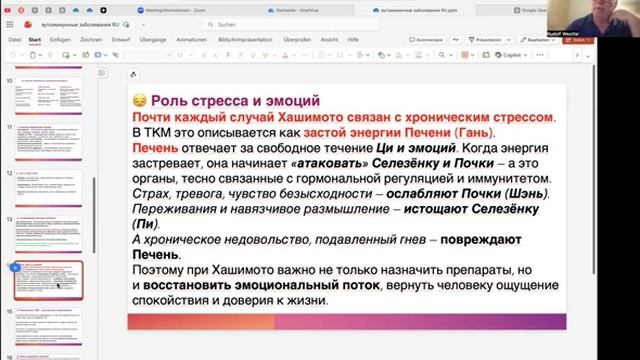Click the red Font Color icon
This screenshot has height=360, width=640.
(x=285, y=55)
